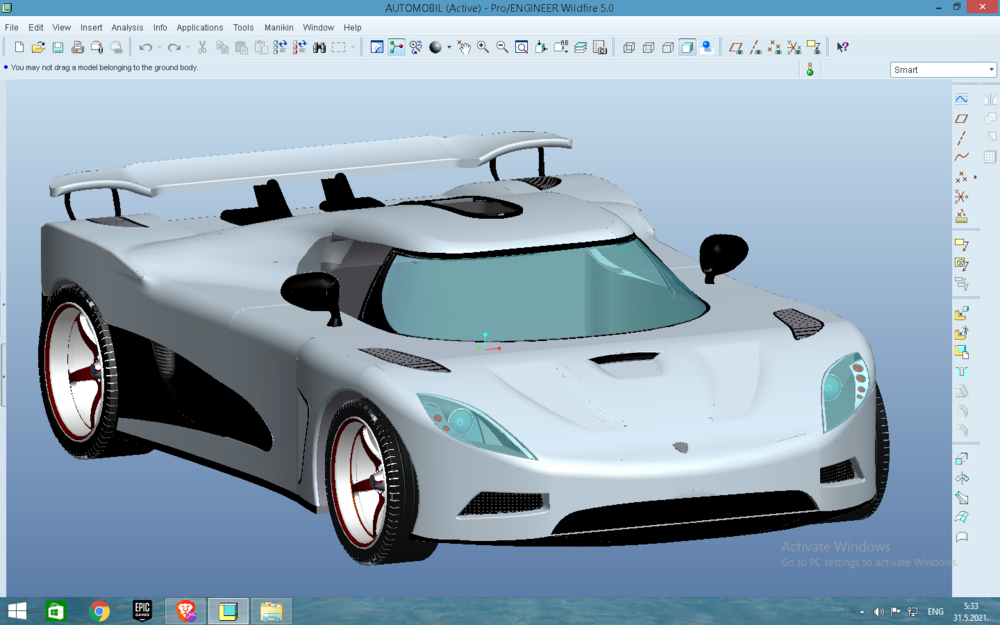This screenshot has height=625, width=1000.
Task: Open the File menu
Action: [11, 27]
